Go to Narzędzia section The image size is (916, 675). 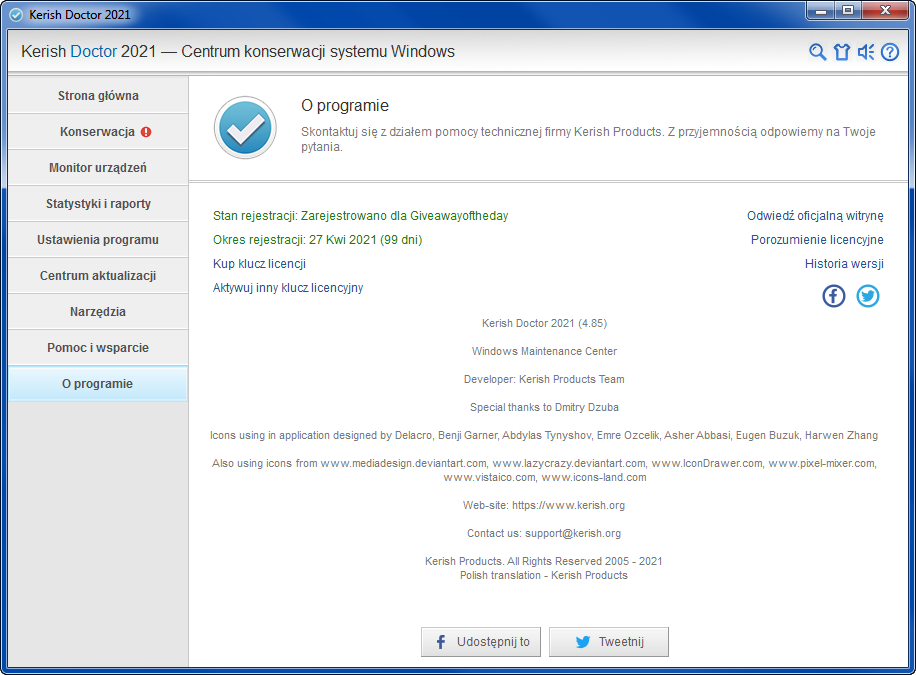pyautogui.click(x=98, y=311)
